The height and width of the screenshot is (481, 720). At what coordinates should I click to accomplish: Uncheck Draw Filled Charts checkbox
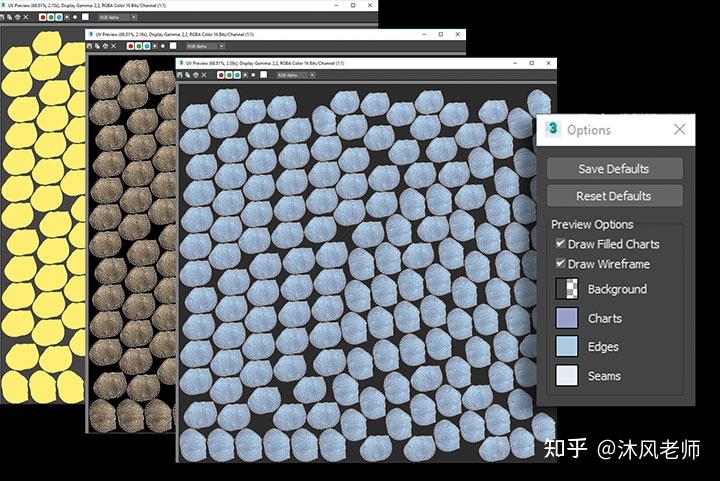tap(560, 243)
